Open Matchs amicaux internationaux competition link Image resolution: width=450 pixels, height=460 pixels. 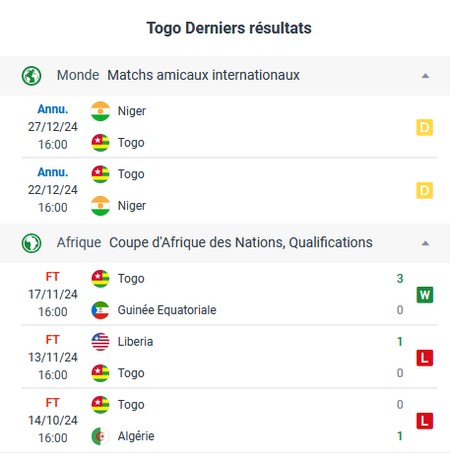[x=203, y=75]
